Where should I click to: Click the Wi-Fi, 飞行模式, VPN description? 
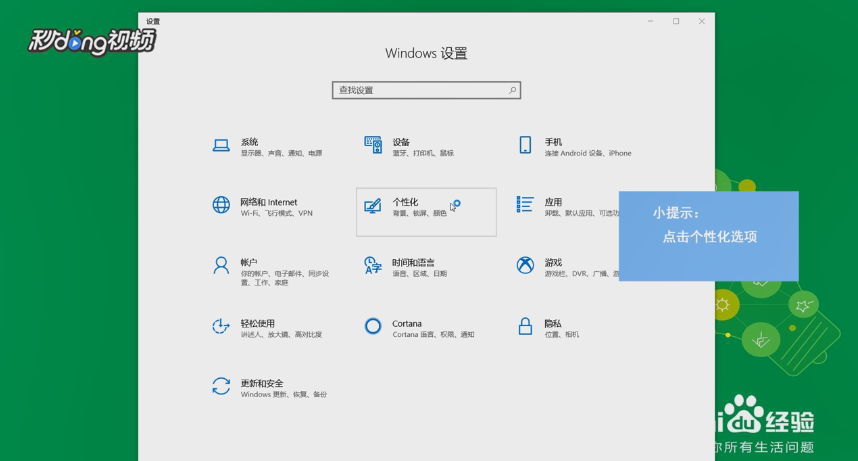[x=277, y=214]
